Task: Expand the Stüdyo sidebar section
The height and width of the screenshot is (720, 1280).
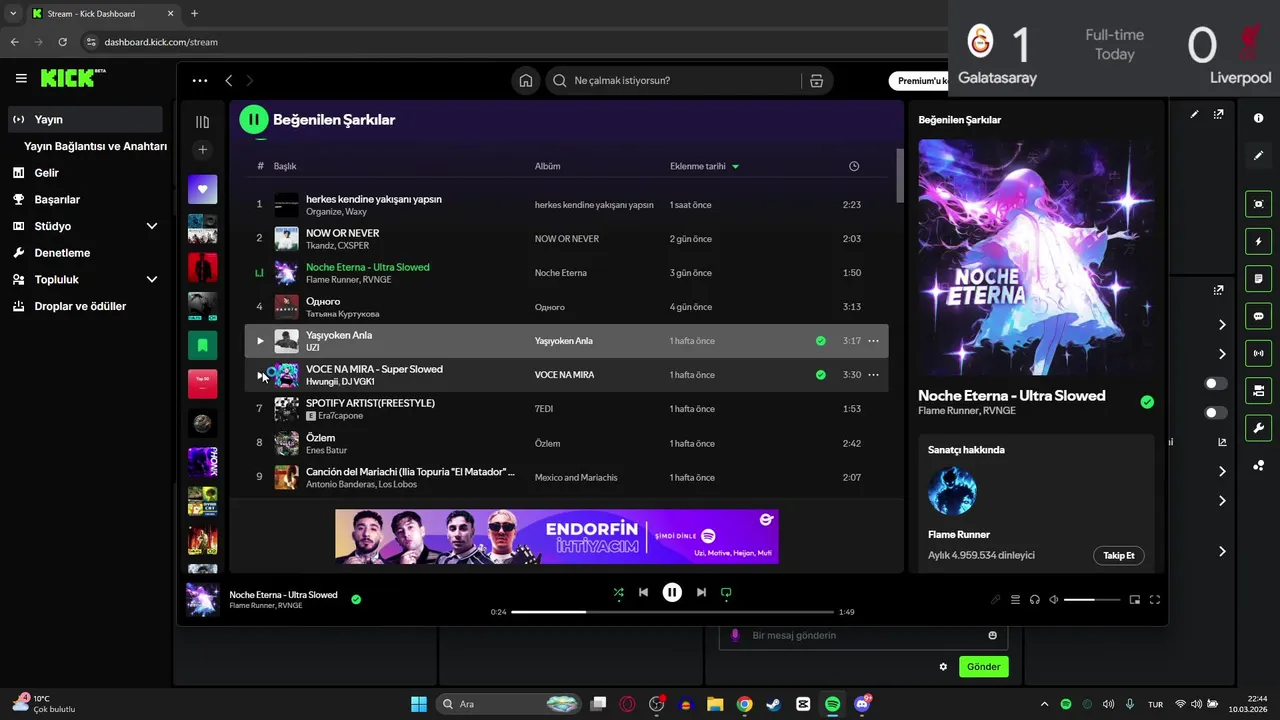Action: click(152, 226)
